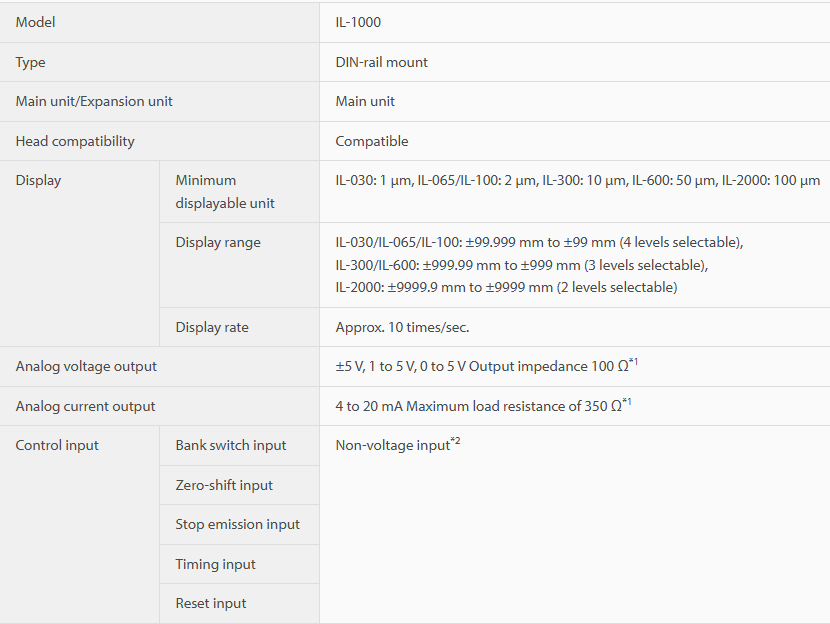Click the Compatible value text

[x=372, y=141]
